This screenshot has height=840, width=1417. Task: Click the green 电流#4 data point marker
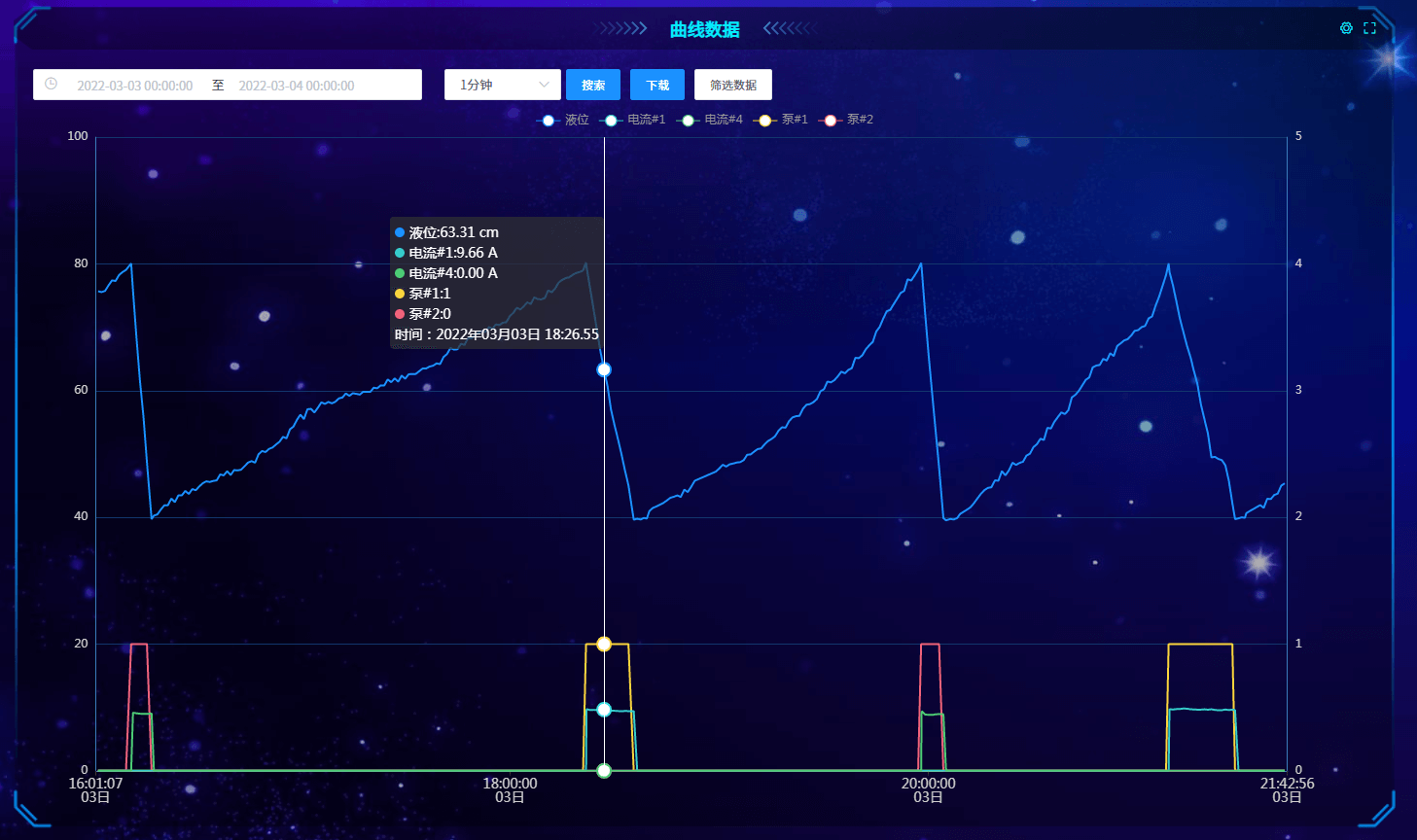point(604,771)
